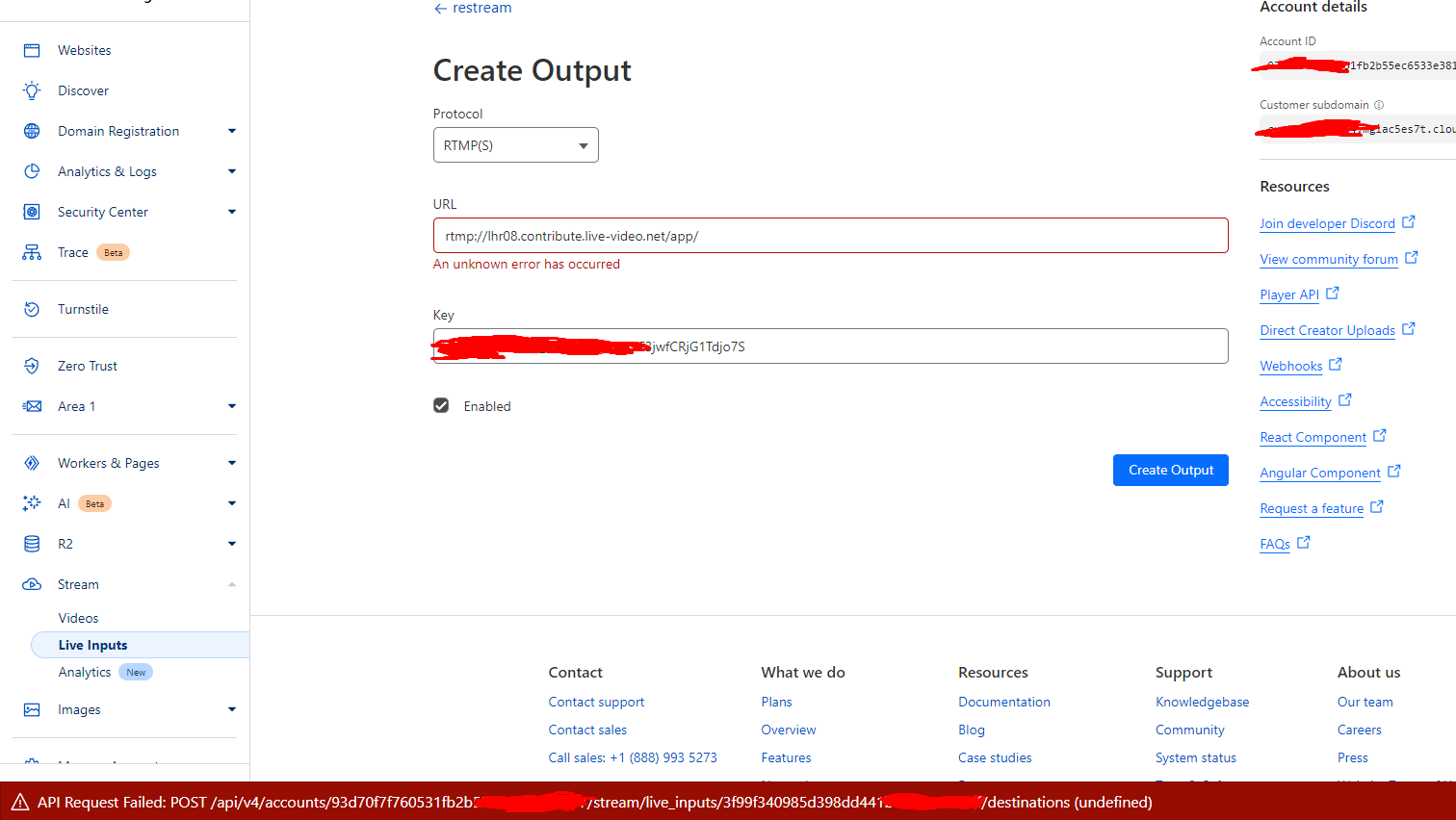Open Discover using its lightbulb icon

pos(34,90)
